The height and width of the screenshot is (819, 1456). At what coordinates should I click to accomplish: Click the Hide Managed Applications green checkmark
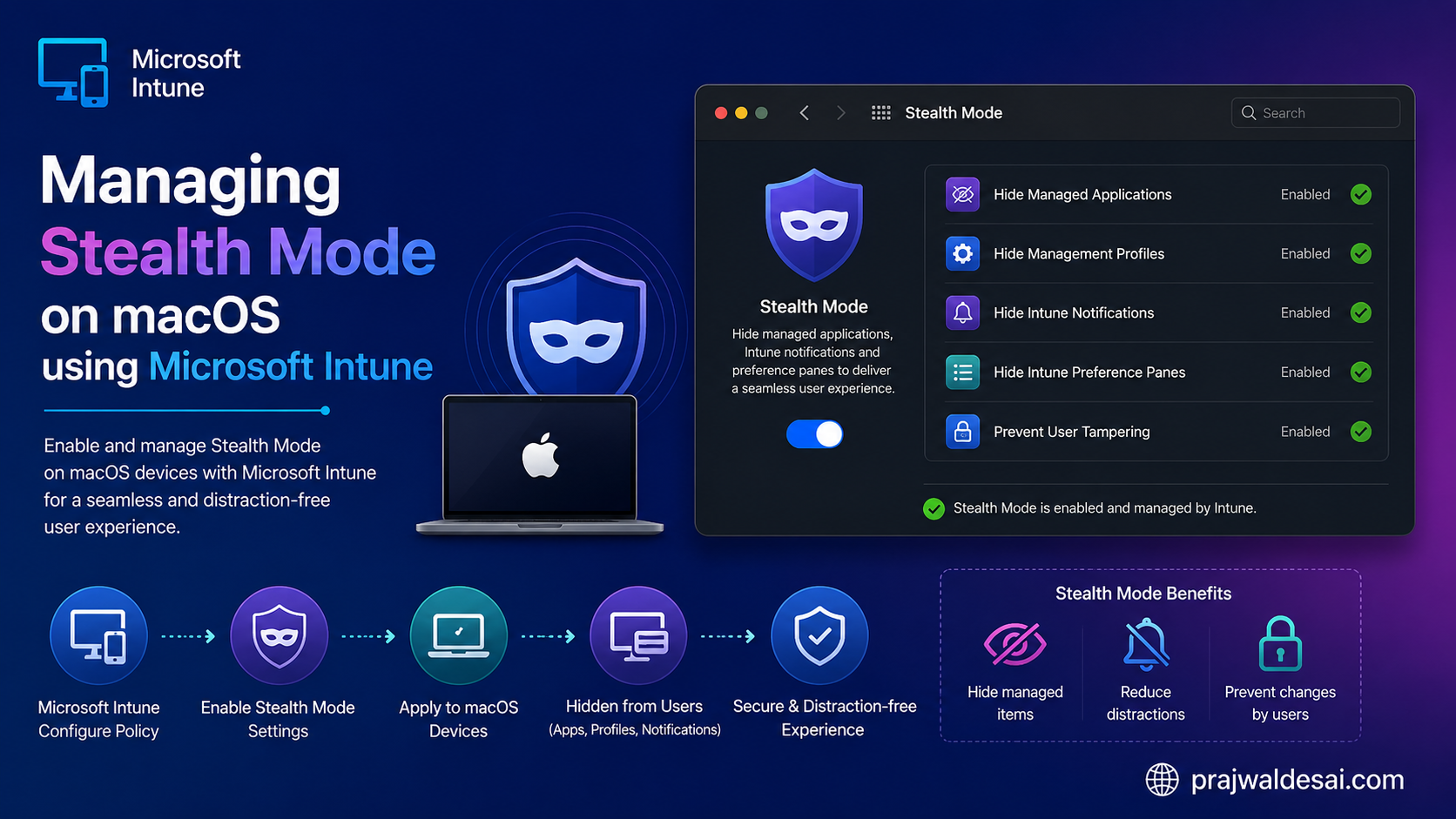[x=1361, y=194]
